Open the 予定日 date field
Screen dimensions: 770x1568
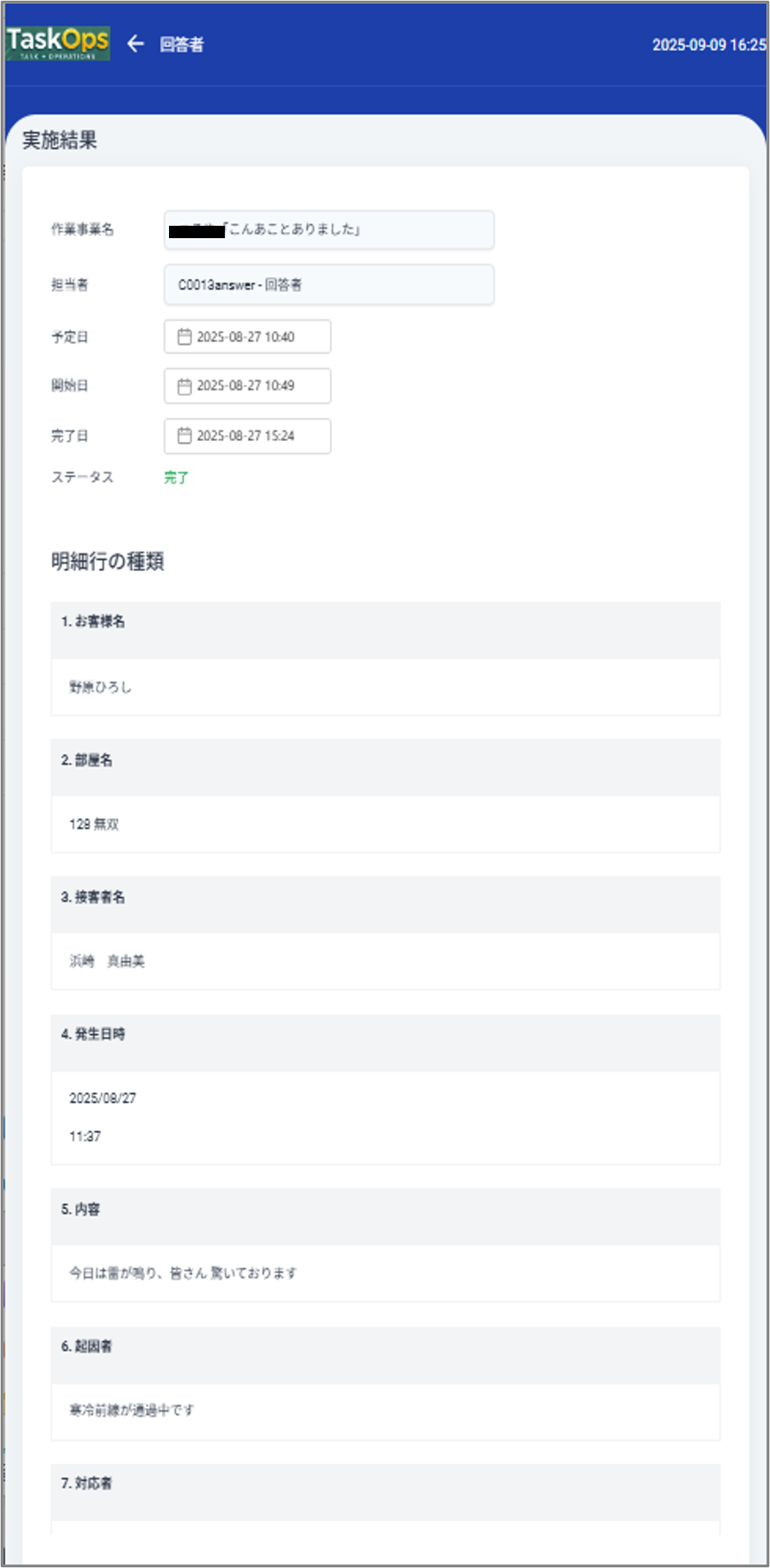point(248,336)
